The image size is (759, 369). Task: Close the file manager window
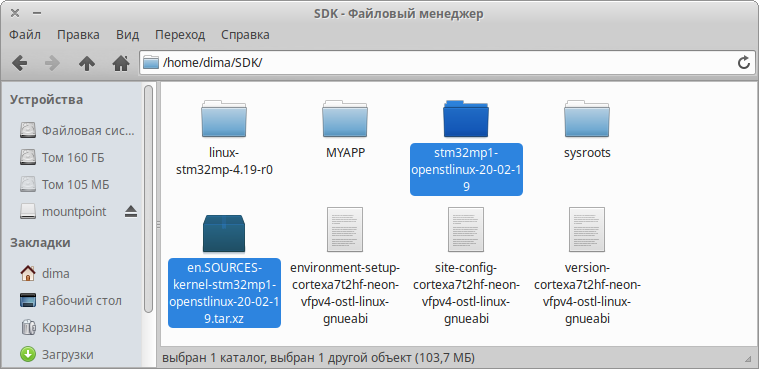coord(15,14)
